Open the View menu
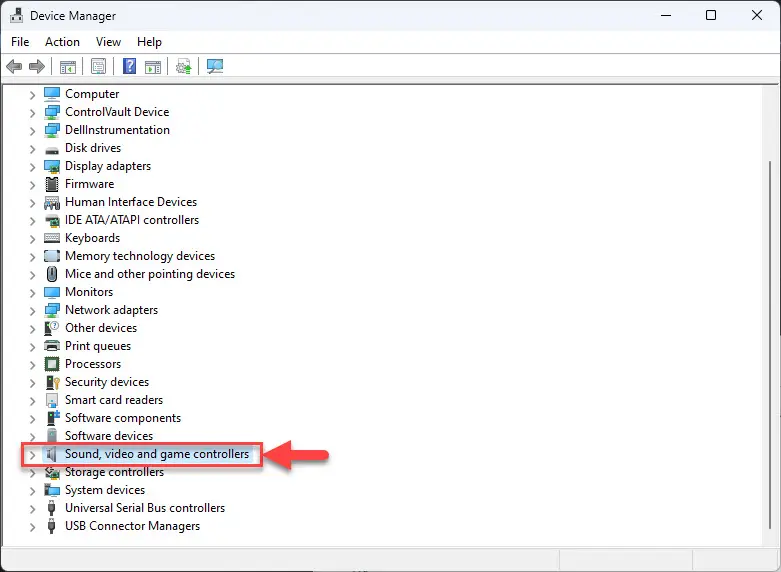This screenshot has height=572, width=781. point(108,42)
